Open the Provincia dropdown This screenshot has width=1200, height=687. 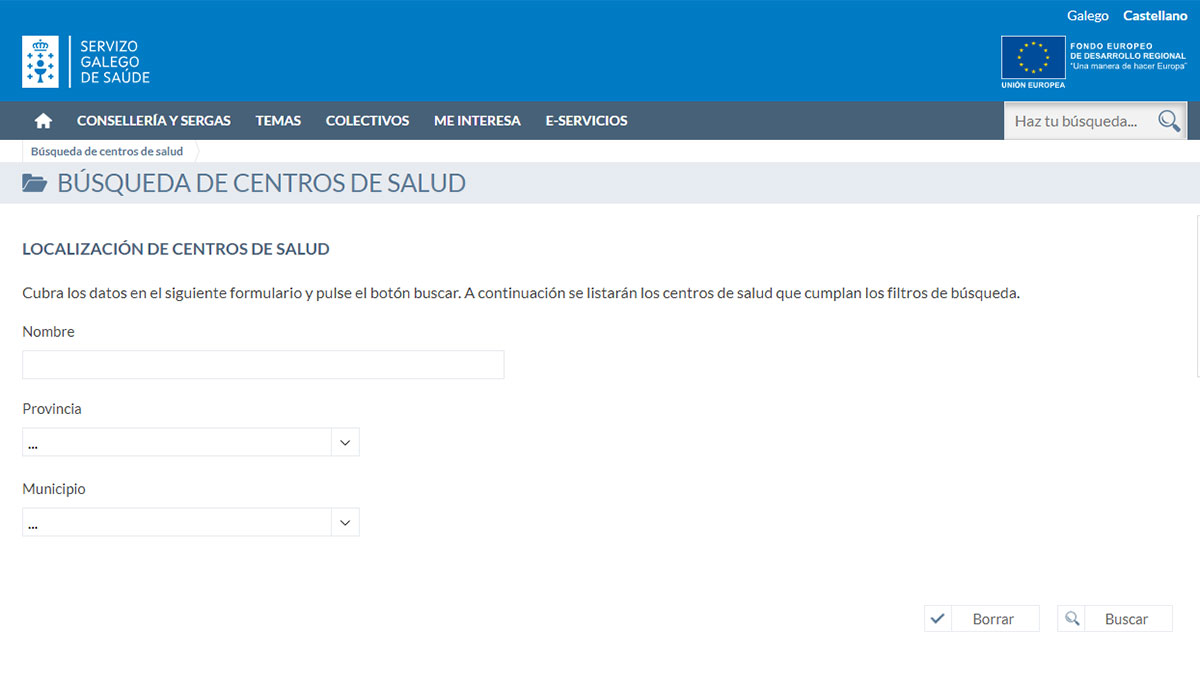[x=178, y=442]
